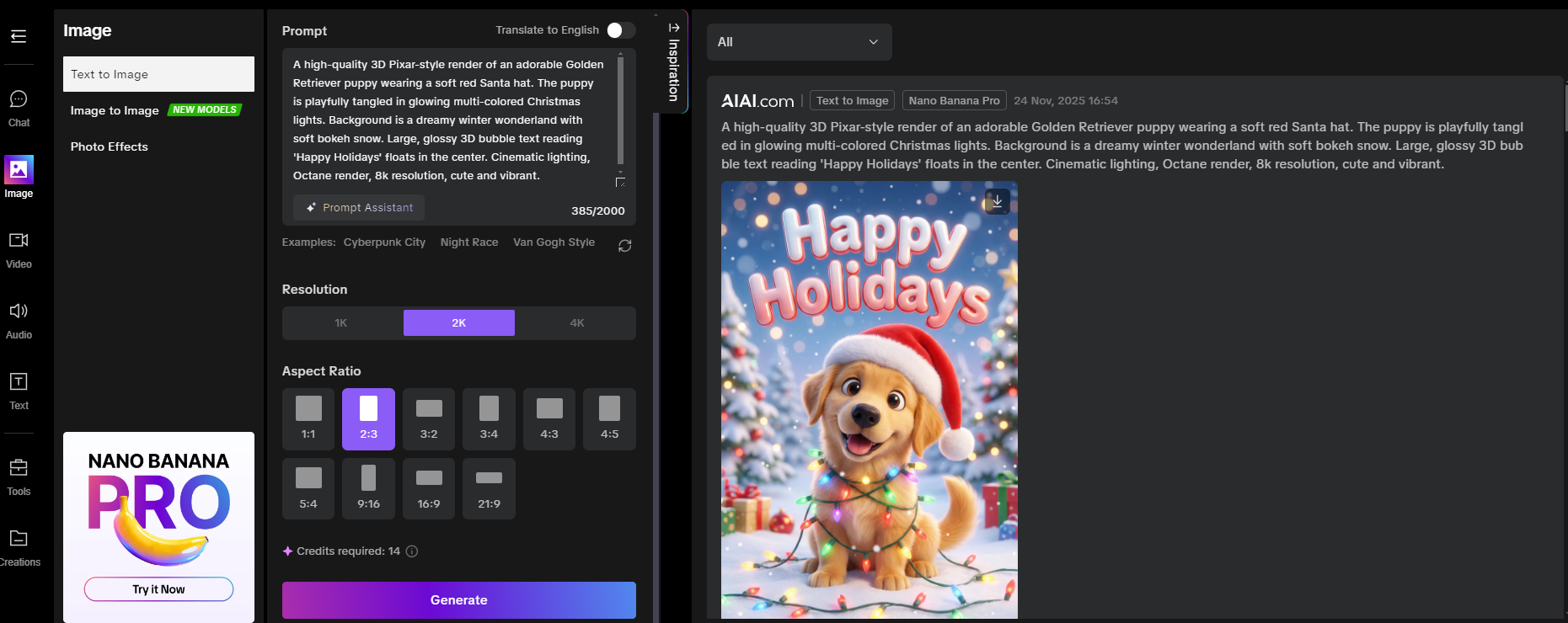Choose 16:9 aspect ratio

coord(429,489)
